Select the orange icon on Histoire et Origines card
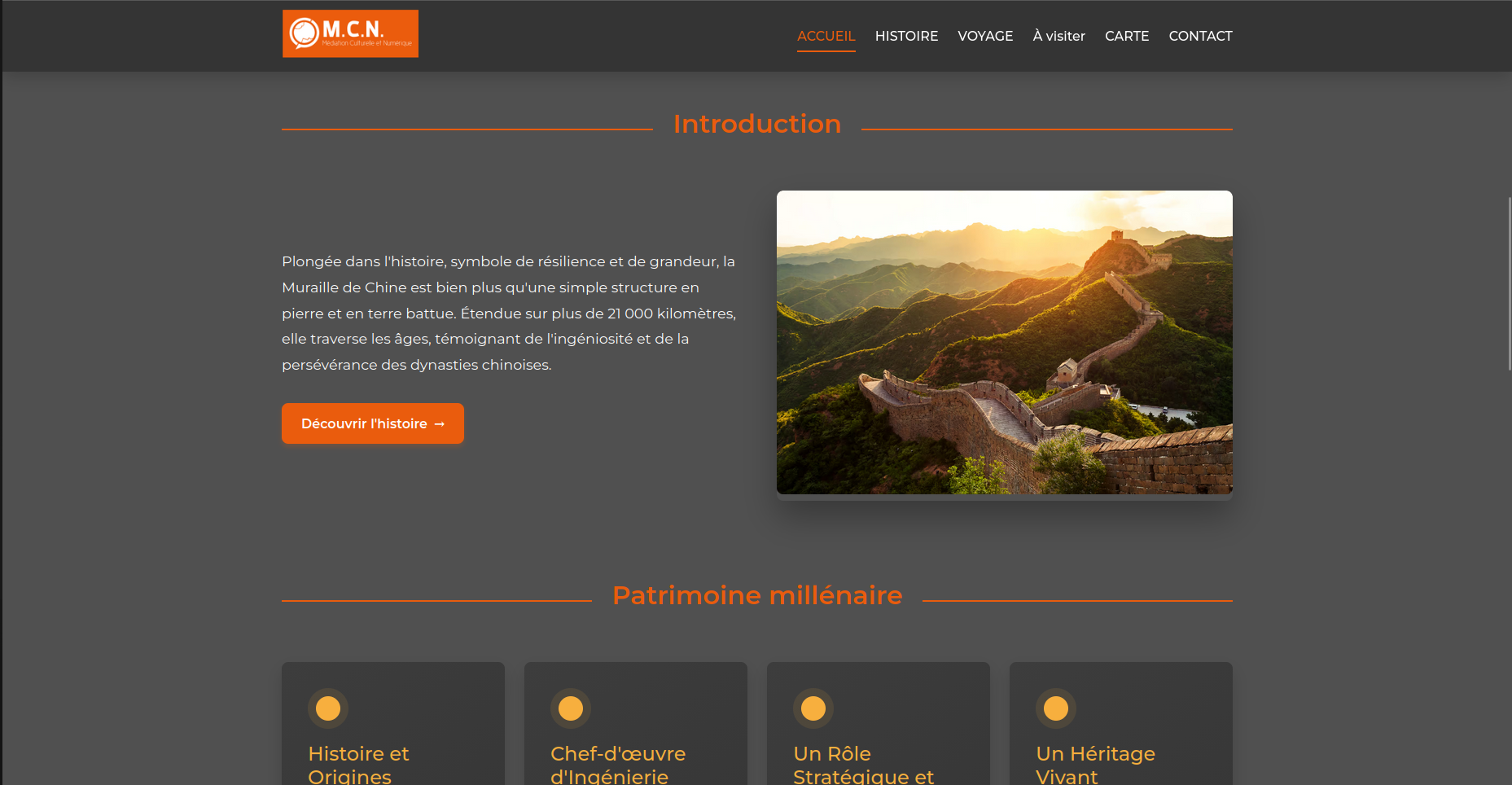 pyautogui.click(x=327, y=708)
